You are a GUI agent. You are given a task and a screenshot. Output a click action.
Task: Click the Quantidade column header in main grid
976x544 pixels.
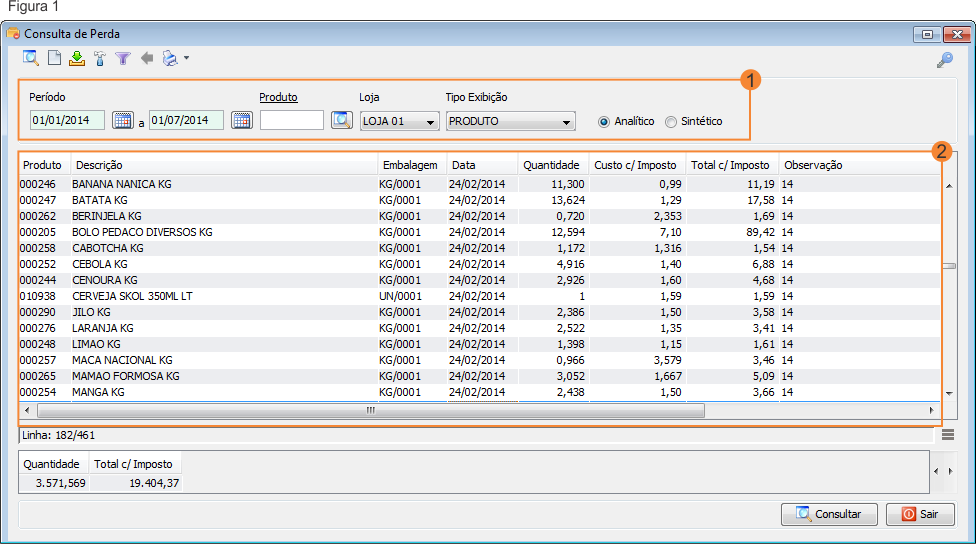point(551,165)
